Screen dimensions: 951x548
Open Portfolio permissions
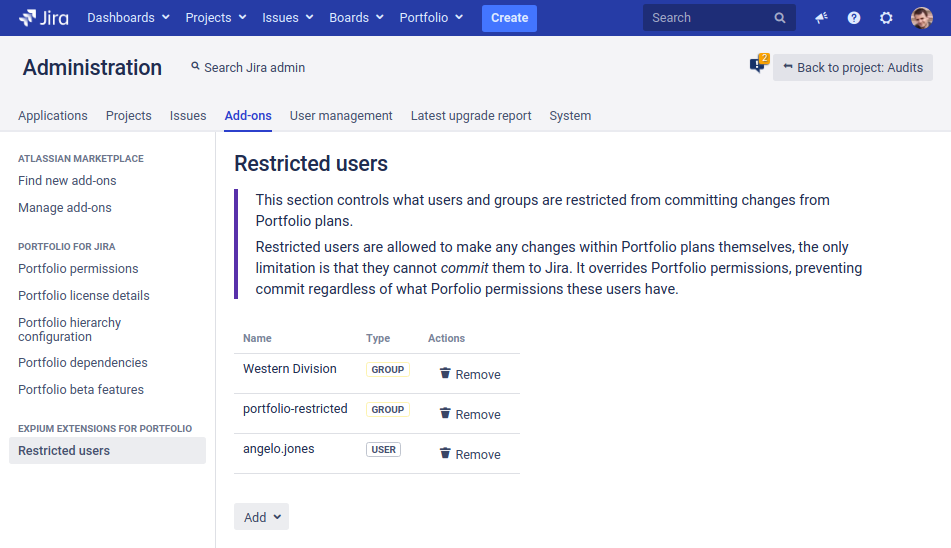78,269
